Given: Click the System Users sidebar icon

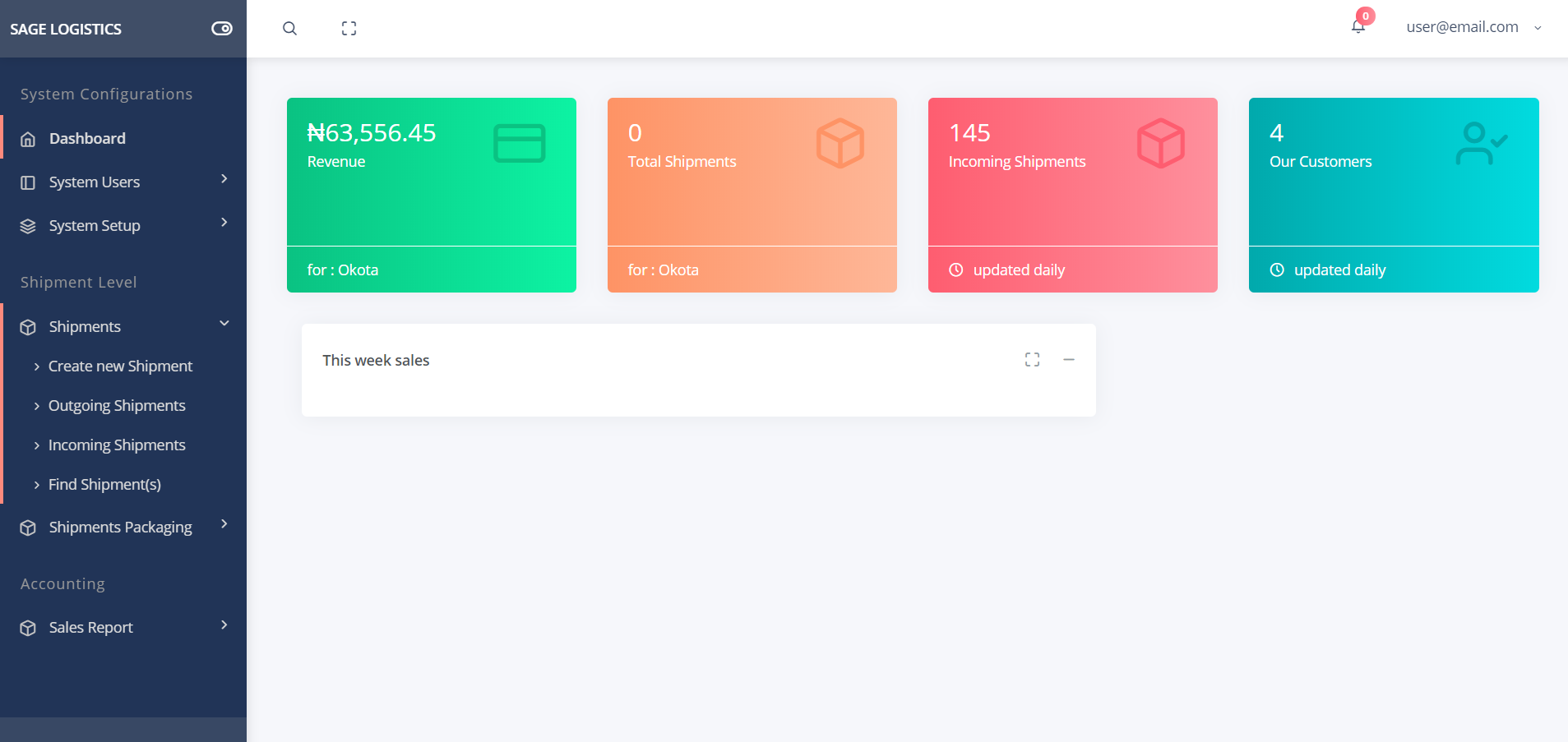Looking at the screenshot, I should point(28,182).
